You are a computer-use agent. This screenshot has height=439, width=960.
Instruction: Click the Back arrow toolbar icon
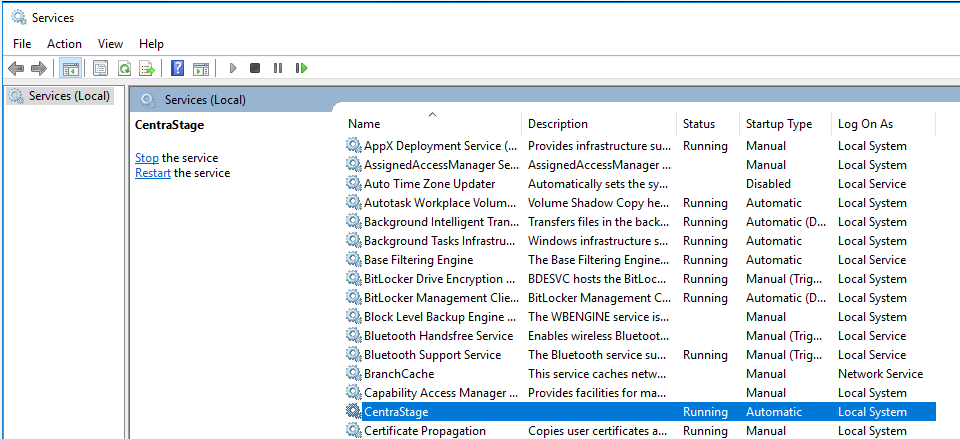16,68
